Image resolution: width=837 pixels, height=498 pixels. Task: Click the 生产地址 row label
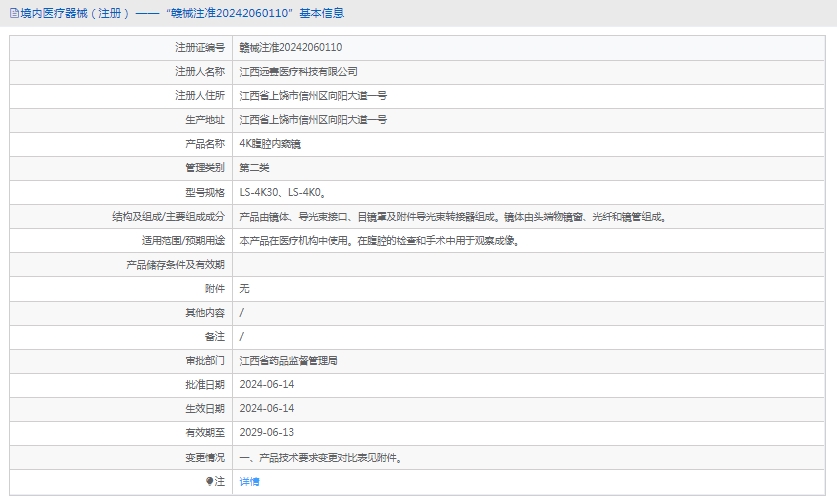[206, 119]
